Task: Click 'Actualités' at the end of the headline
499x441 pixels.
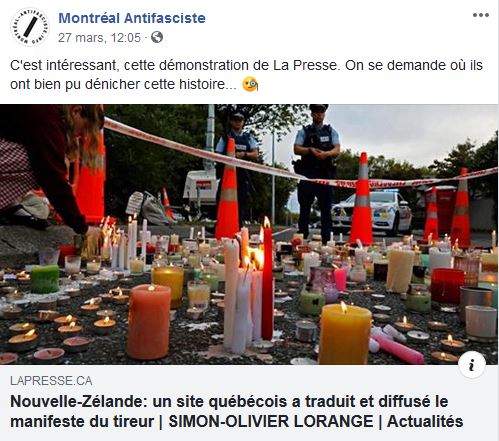Action: (x=425, y=421)
